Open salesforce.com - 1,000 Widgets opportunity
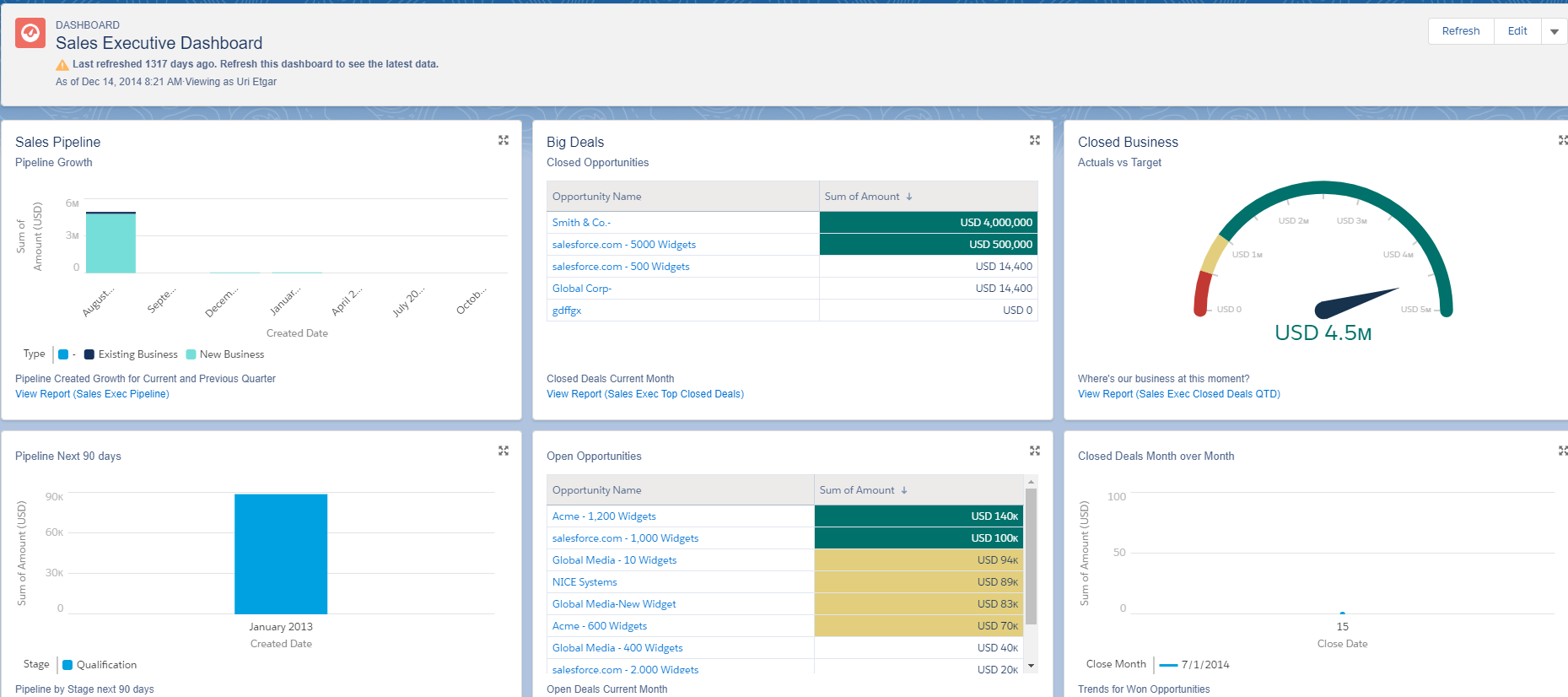Image resolution: width=1568 pixels, height=697 pixels. coord(625,538)
